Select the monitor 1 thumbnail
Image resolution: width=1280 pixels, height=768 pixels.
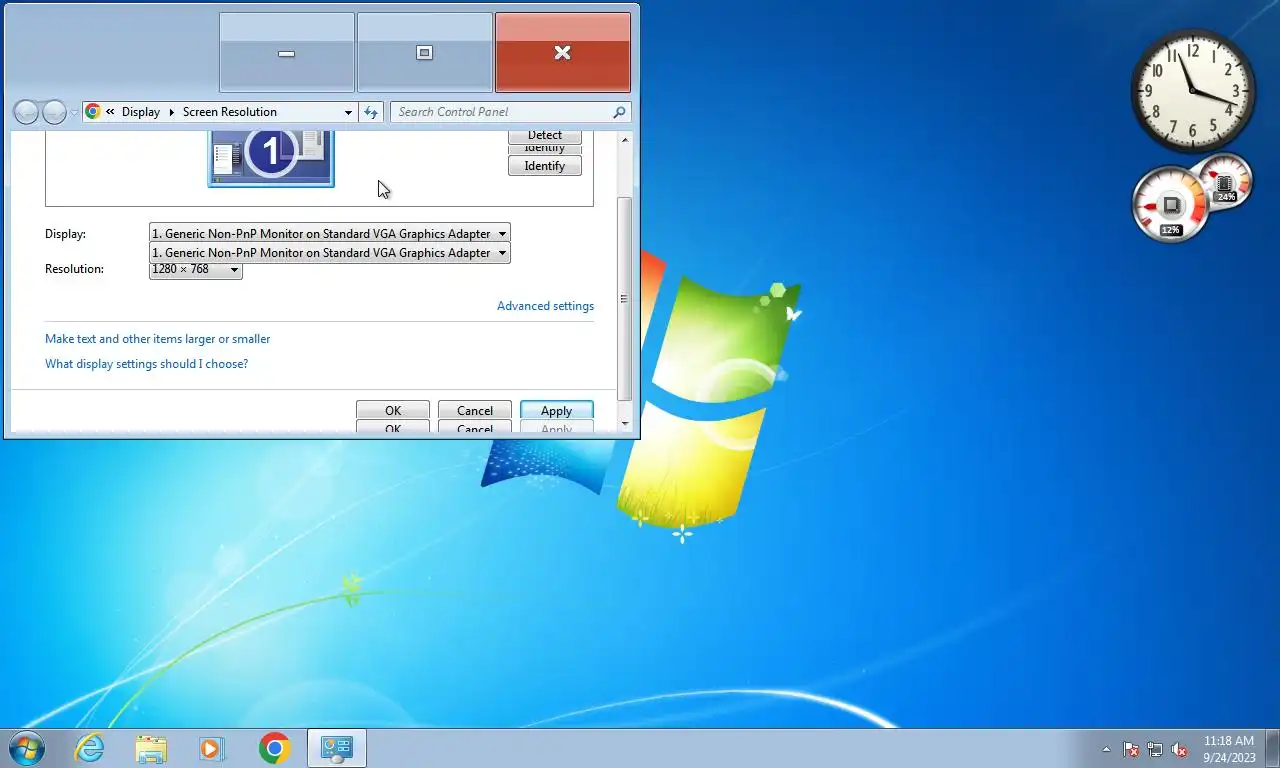(x=271, y=157)
